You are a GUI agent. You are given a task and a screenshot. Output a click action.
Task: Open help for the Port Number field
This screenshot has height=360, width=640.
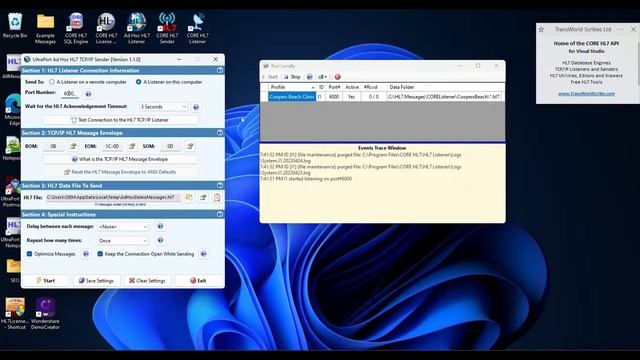point(88,94)
